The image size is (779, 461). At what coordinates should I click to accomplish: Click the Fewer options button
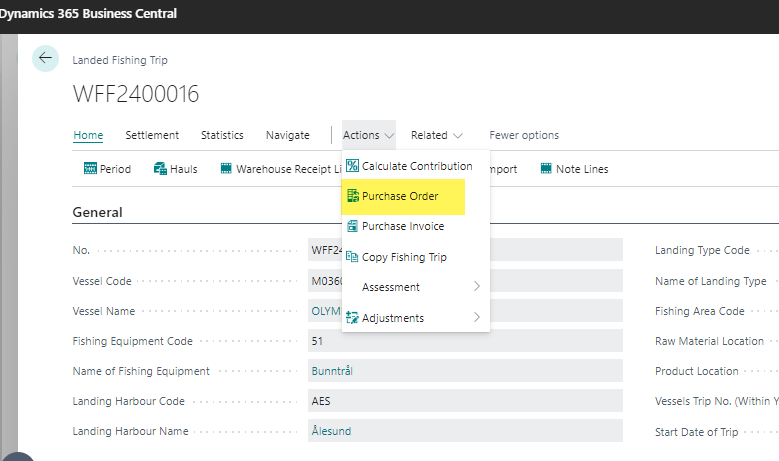point(523,135)
